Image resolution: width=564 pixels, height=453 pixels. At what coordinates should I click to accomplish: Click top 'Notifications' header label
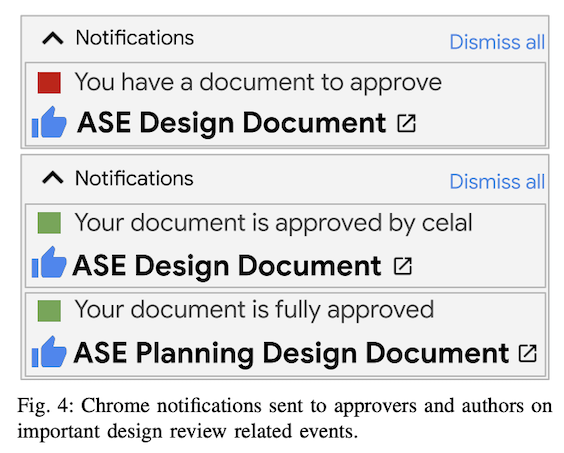pyautogui.click(x=135, y=38)
